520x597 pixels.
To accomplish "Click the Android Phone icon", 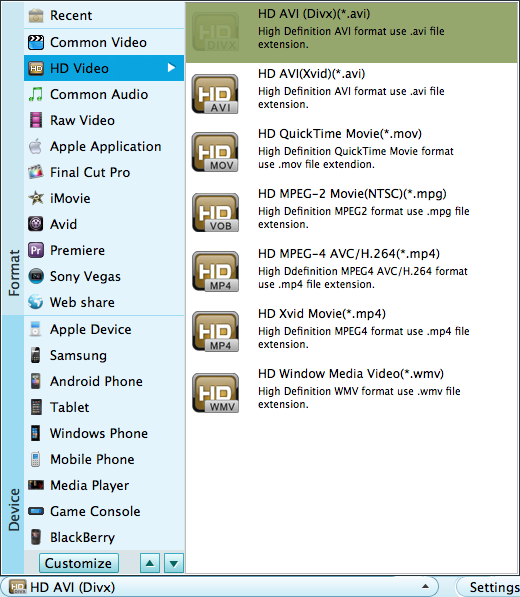I will pos(35,381).
